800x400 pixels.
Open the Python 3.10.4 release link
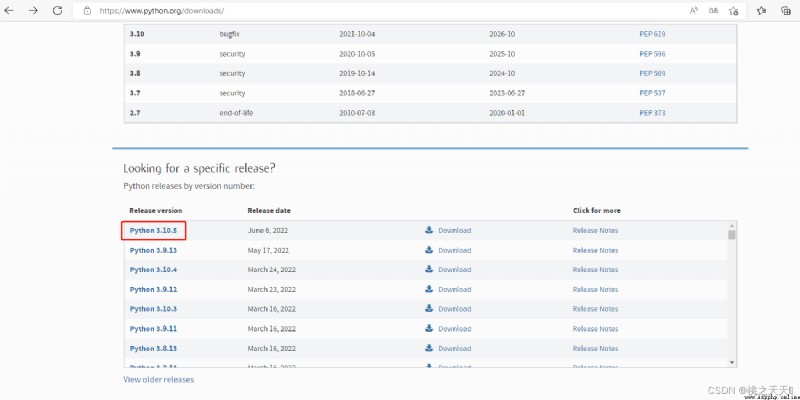[x=154, y=270]
